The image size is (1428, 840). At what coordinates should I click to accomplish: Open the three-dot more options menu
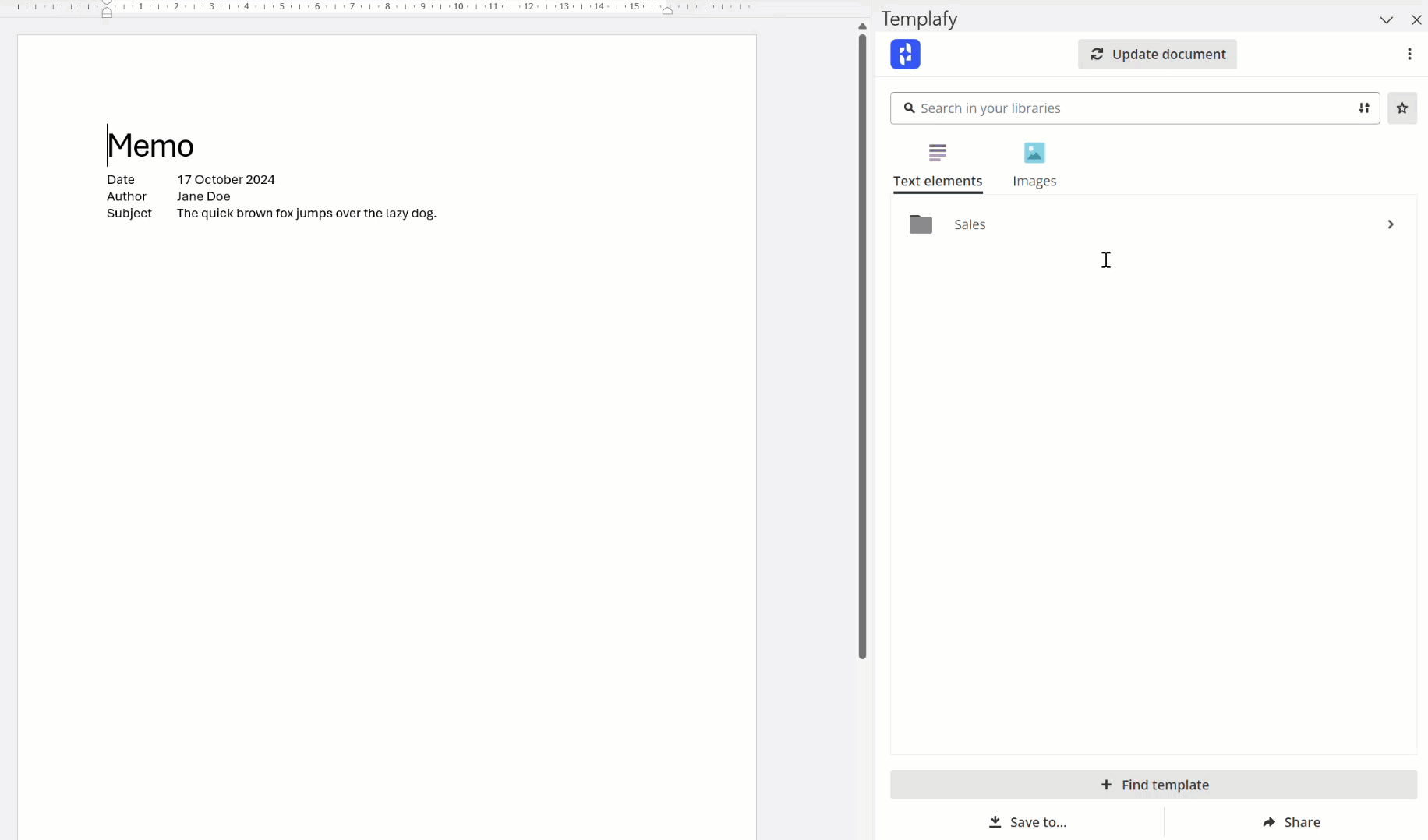coord(1409,54)
